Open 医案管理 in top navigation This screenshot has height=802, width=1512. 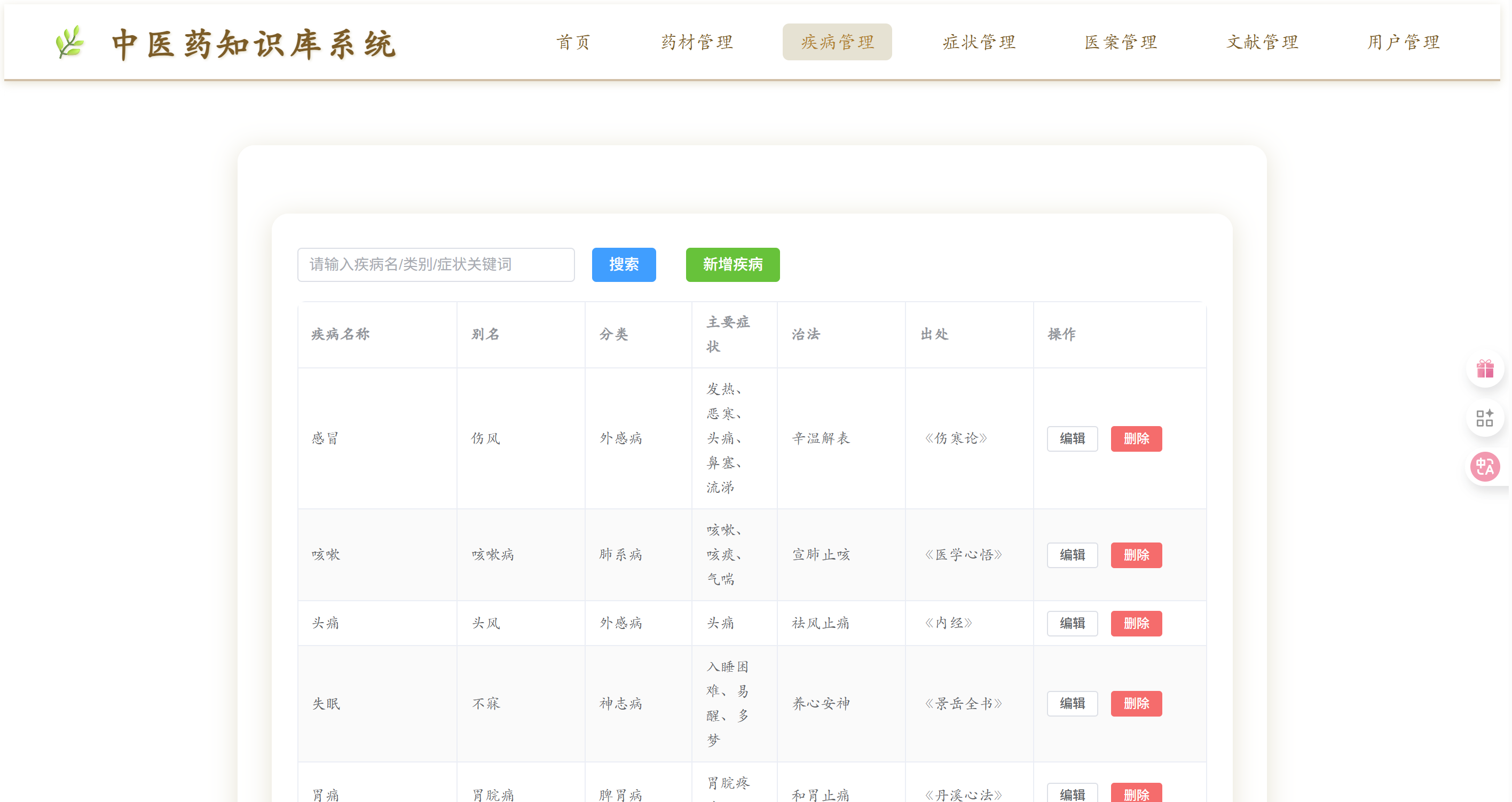1121,42
